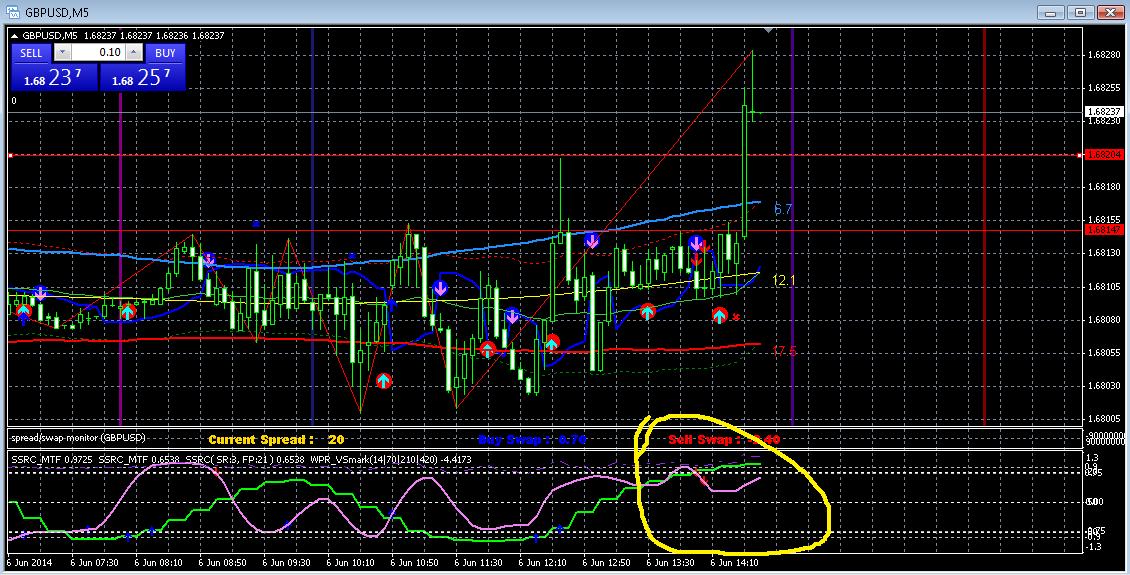
Task: Click the blue Buy Swap text
Action: pos(532,440)
